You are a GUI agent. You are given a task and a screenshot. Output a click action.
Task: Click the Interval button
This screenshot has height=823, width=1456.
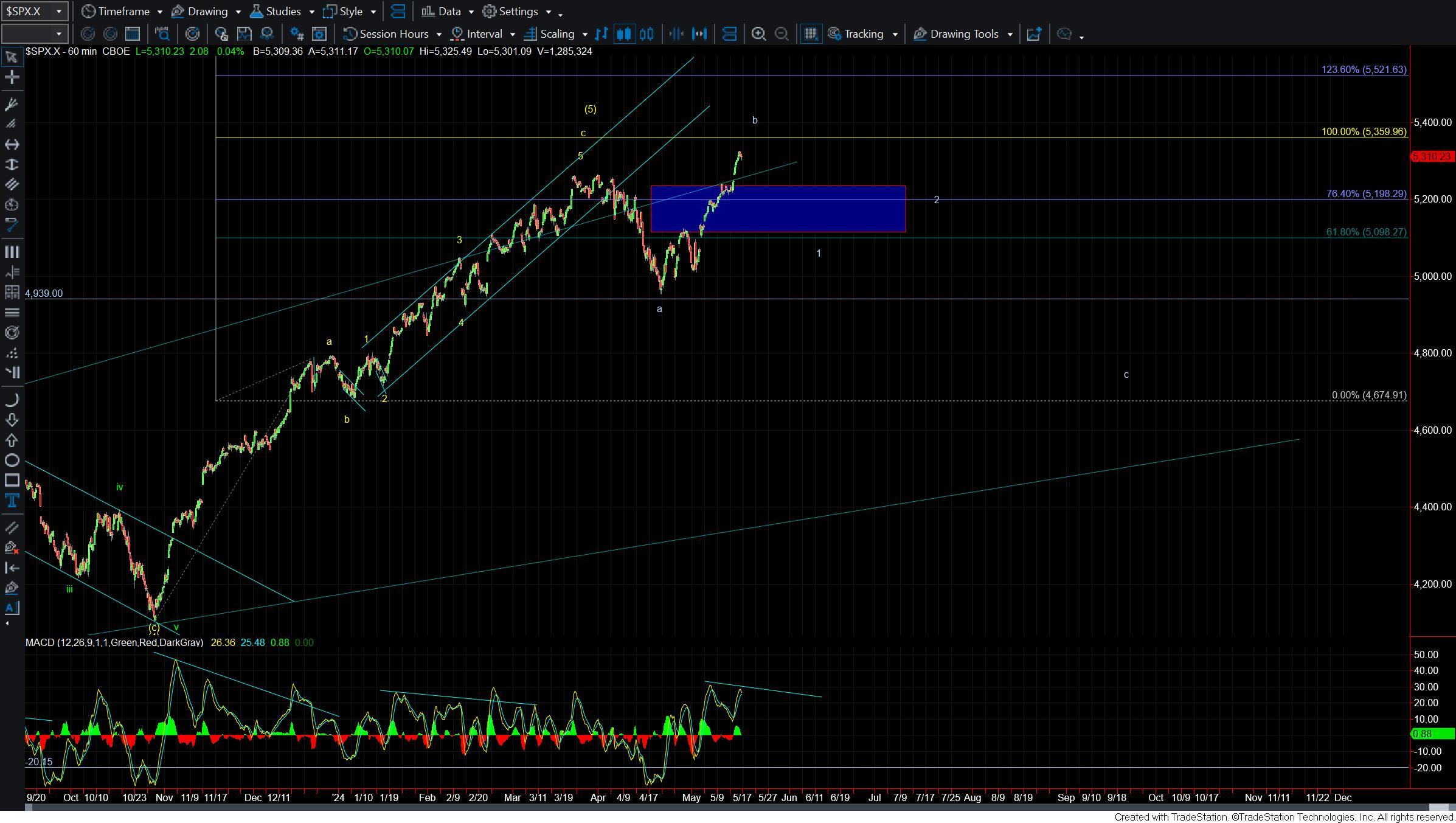tap(477, 34)
